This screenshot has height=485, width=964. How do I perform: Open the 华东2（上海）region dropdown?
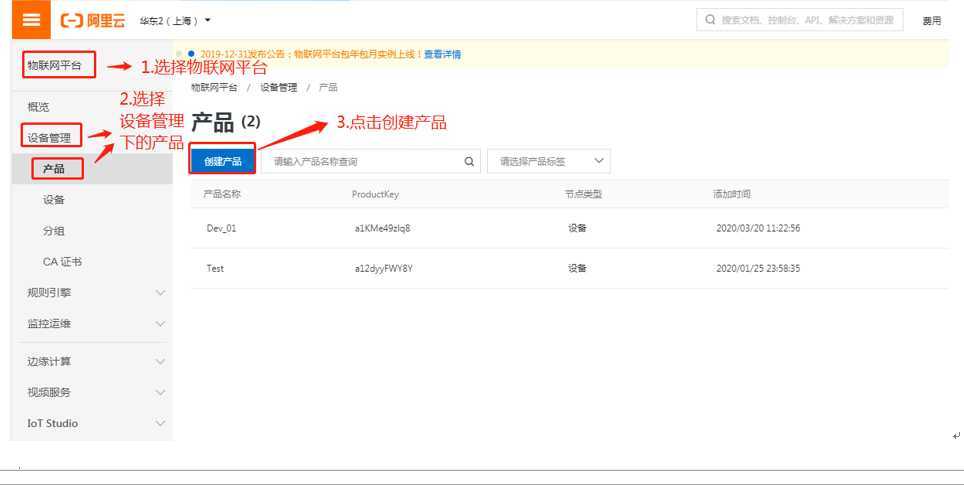(x=175, y=20)
